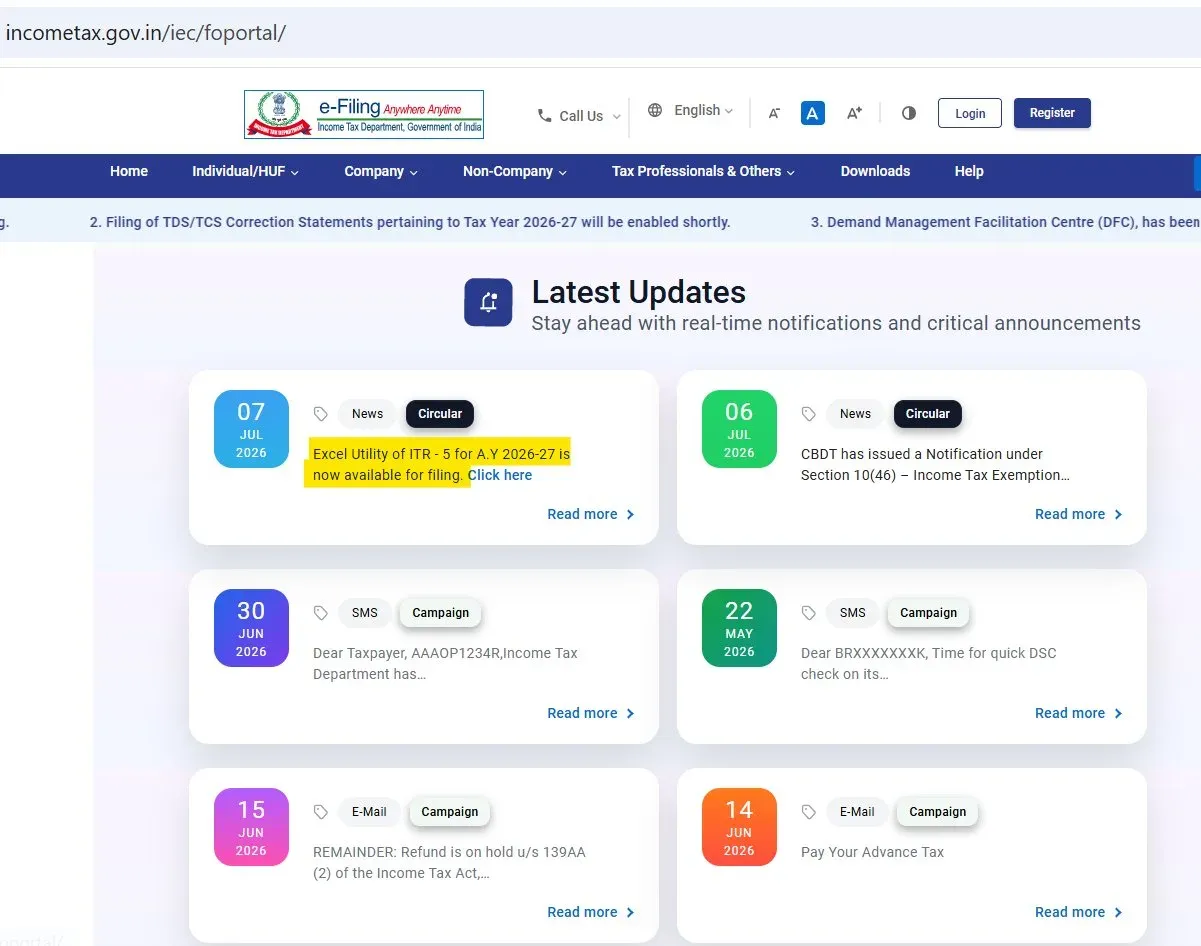Click the 'Dear BRXXXXXXXK' message text
Image resolution: width=1201 pixels, height=946 pixels.
pos(929,663)
